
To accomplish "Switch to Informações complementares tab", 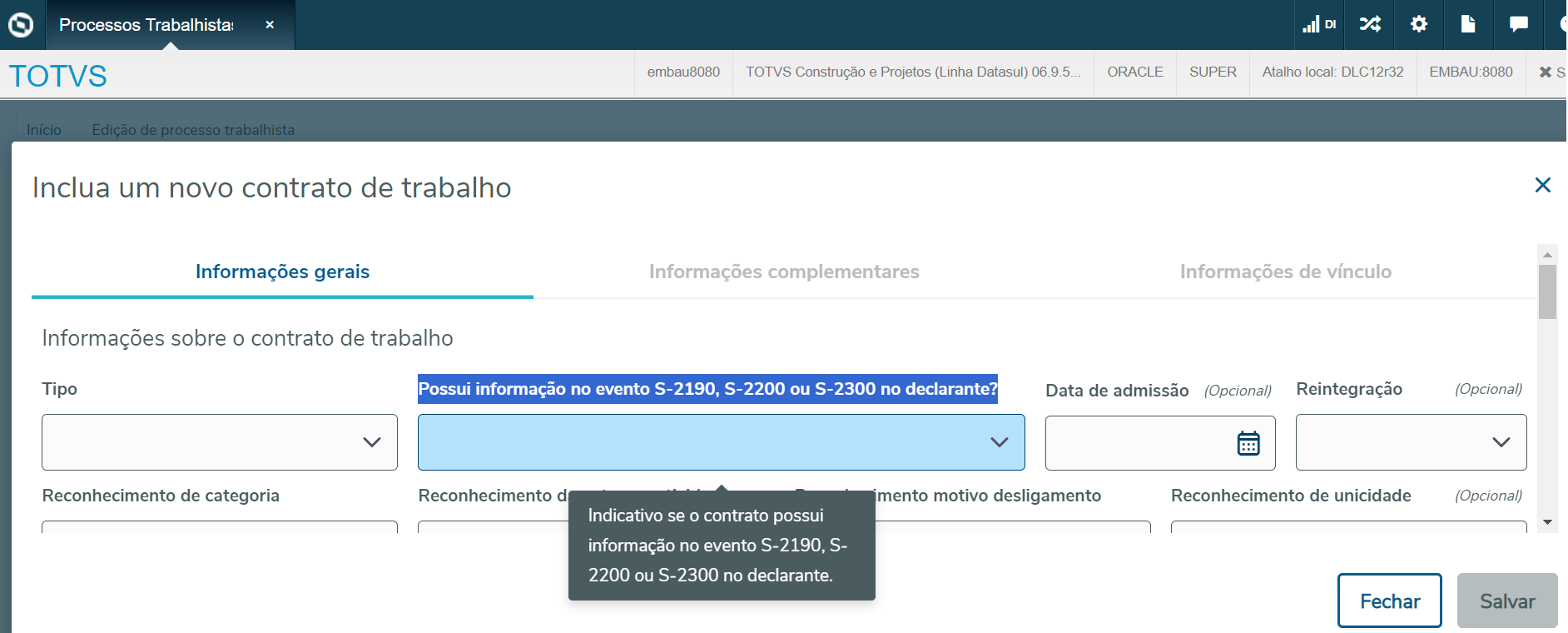I will click(784, 272).
